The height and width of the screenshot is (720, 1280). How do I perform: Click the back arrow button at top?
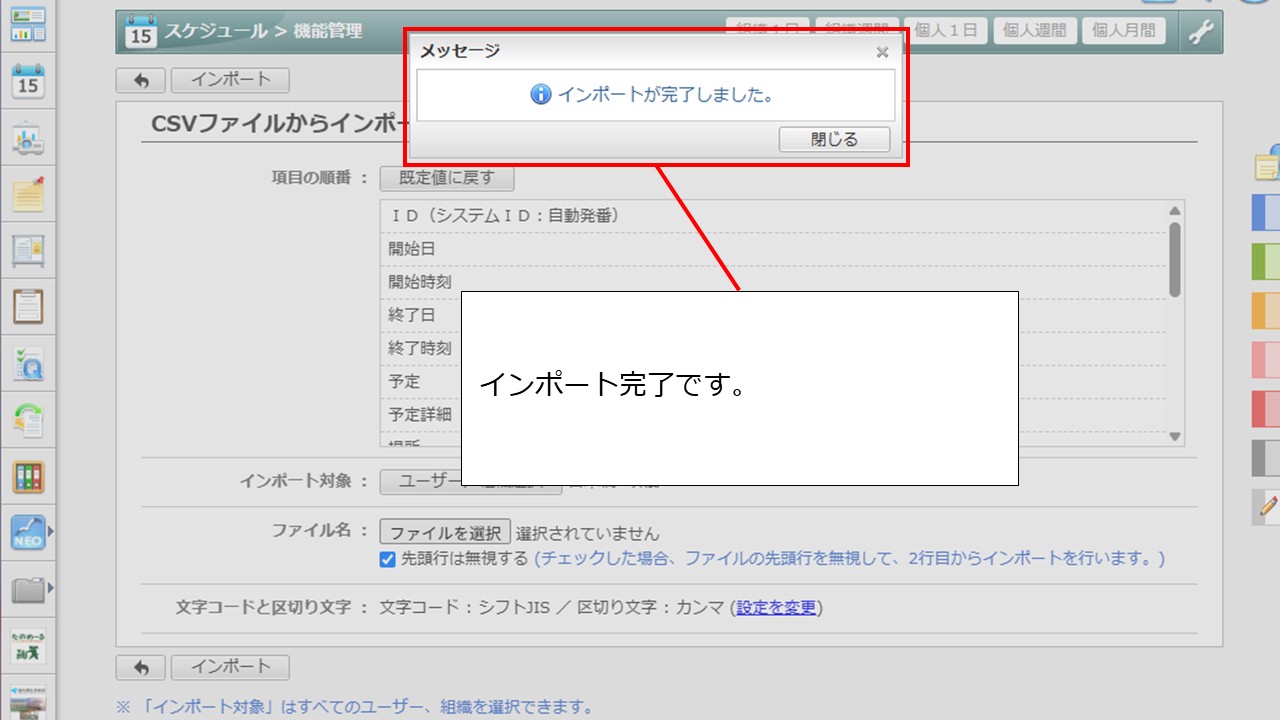141,80
